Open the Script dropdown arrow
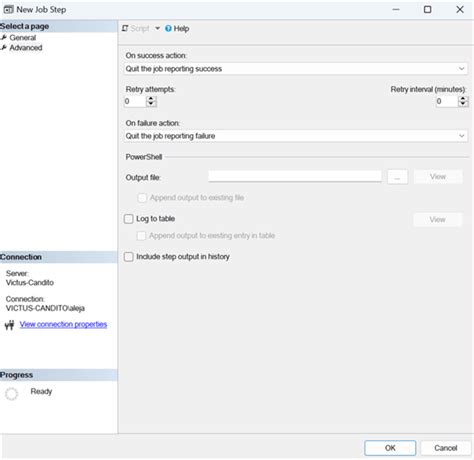 (x=157, y=29)
